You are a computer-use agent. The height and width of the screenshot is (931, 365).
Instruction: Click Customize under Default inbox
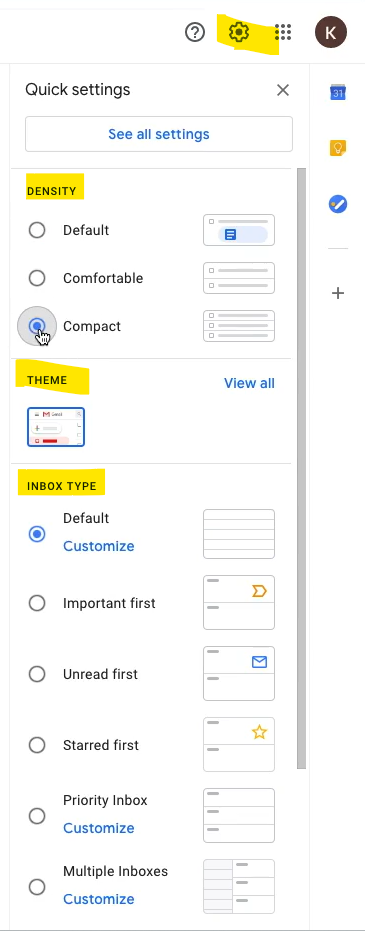pyautogui.click(x=99, y=546)
